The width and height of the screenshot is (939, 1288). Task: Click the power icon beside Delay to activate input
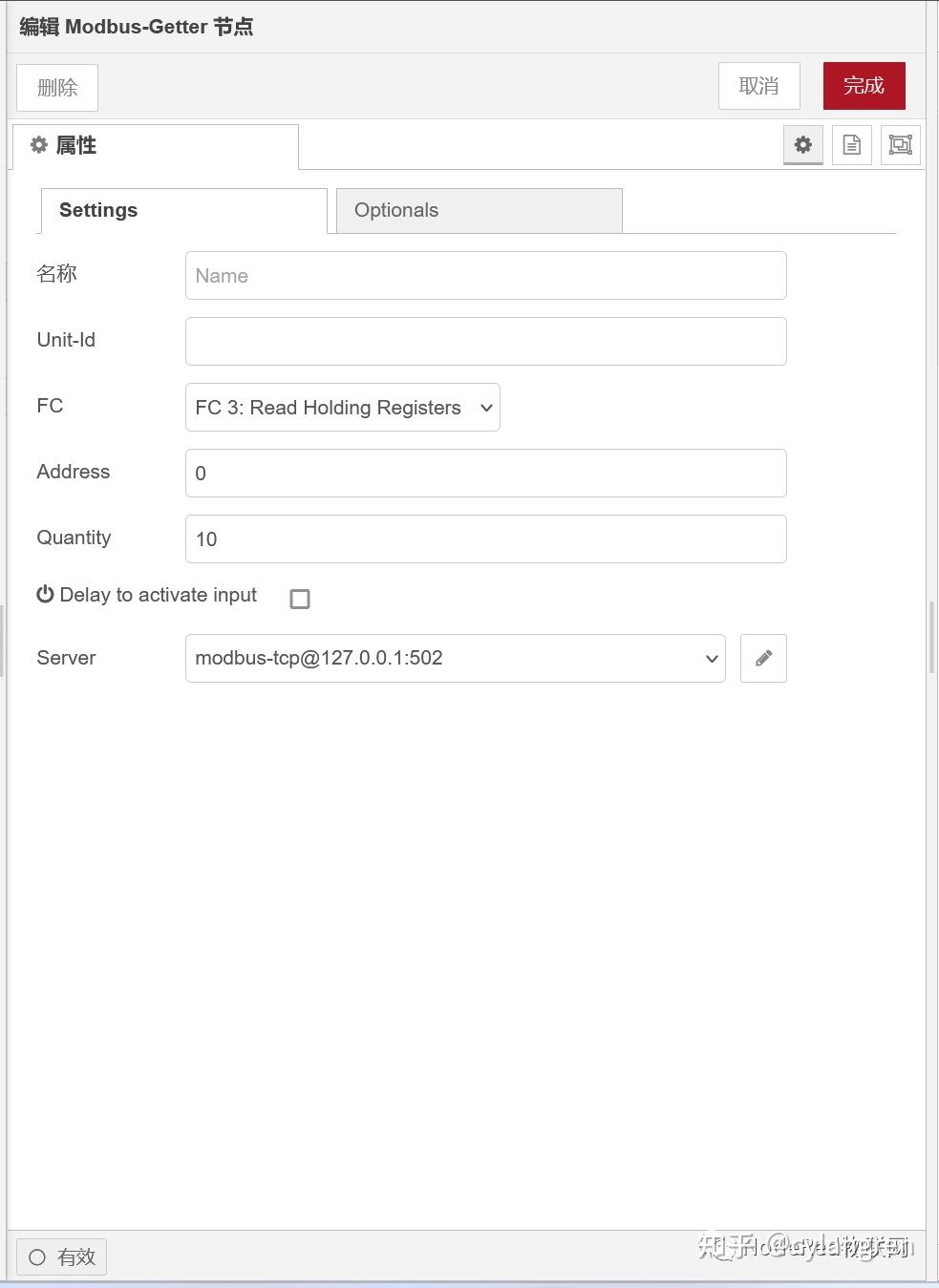click(x=45, y=594)
